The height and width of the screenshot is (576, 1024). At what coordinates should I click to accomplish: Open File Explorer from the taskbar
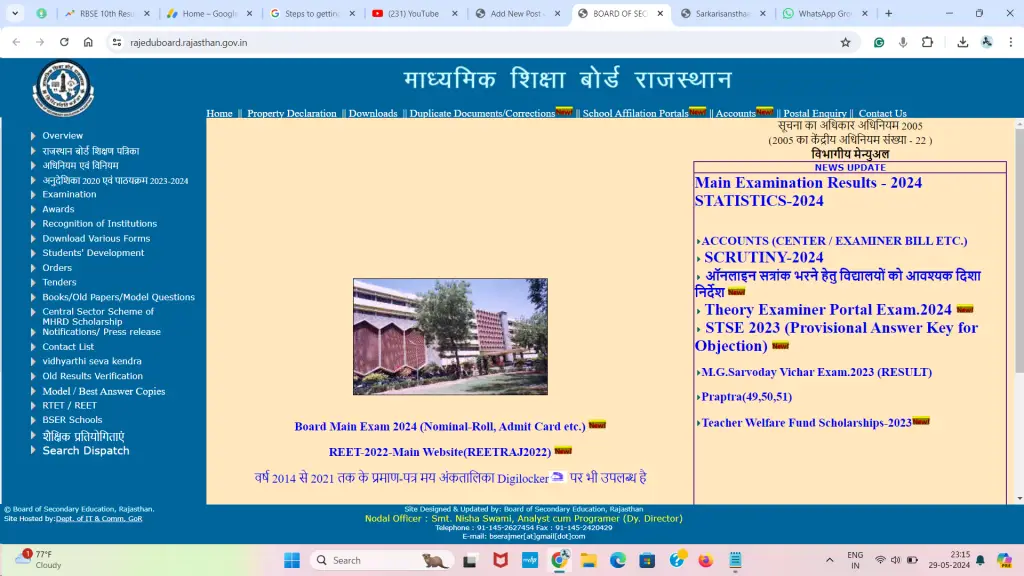pos(588,560)
